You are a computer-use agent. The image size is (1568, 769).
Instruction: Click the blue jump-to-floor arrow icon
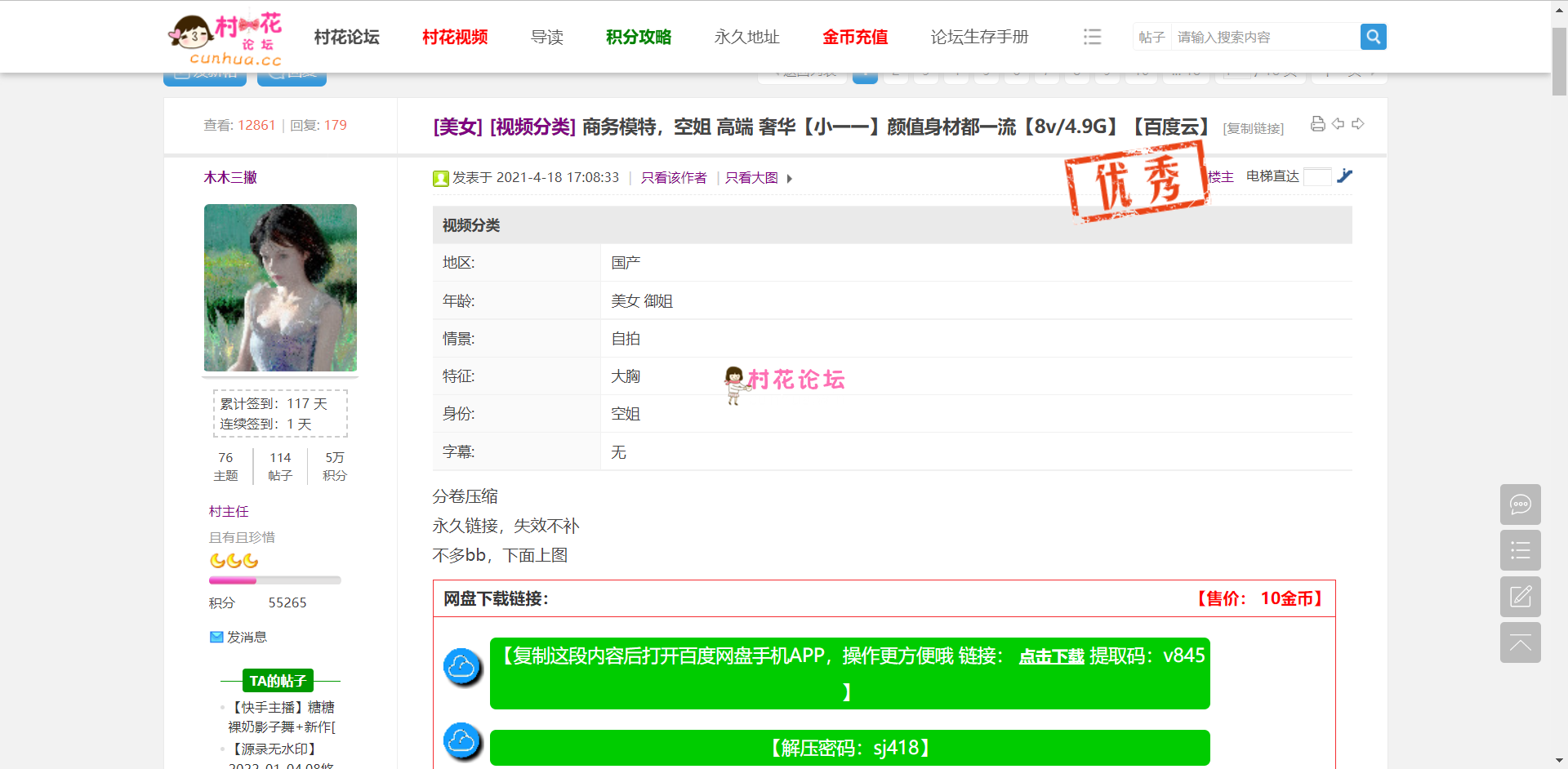[x=1345, y=176]
